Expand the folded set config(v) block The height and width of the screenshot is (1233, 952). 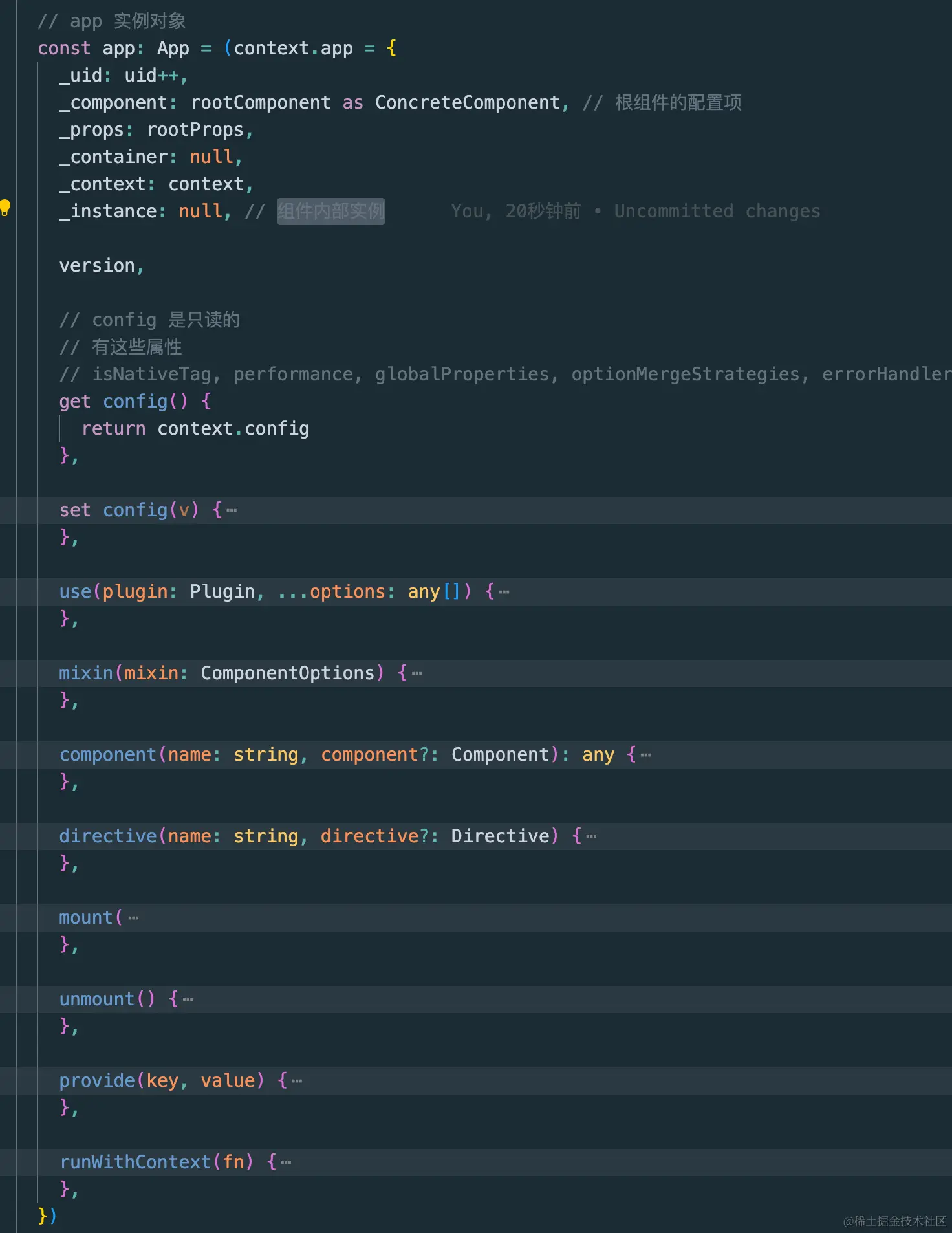(x=232, y=510)
